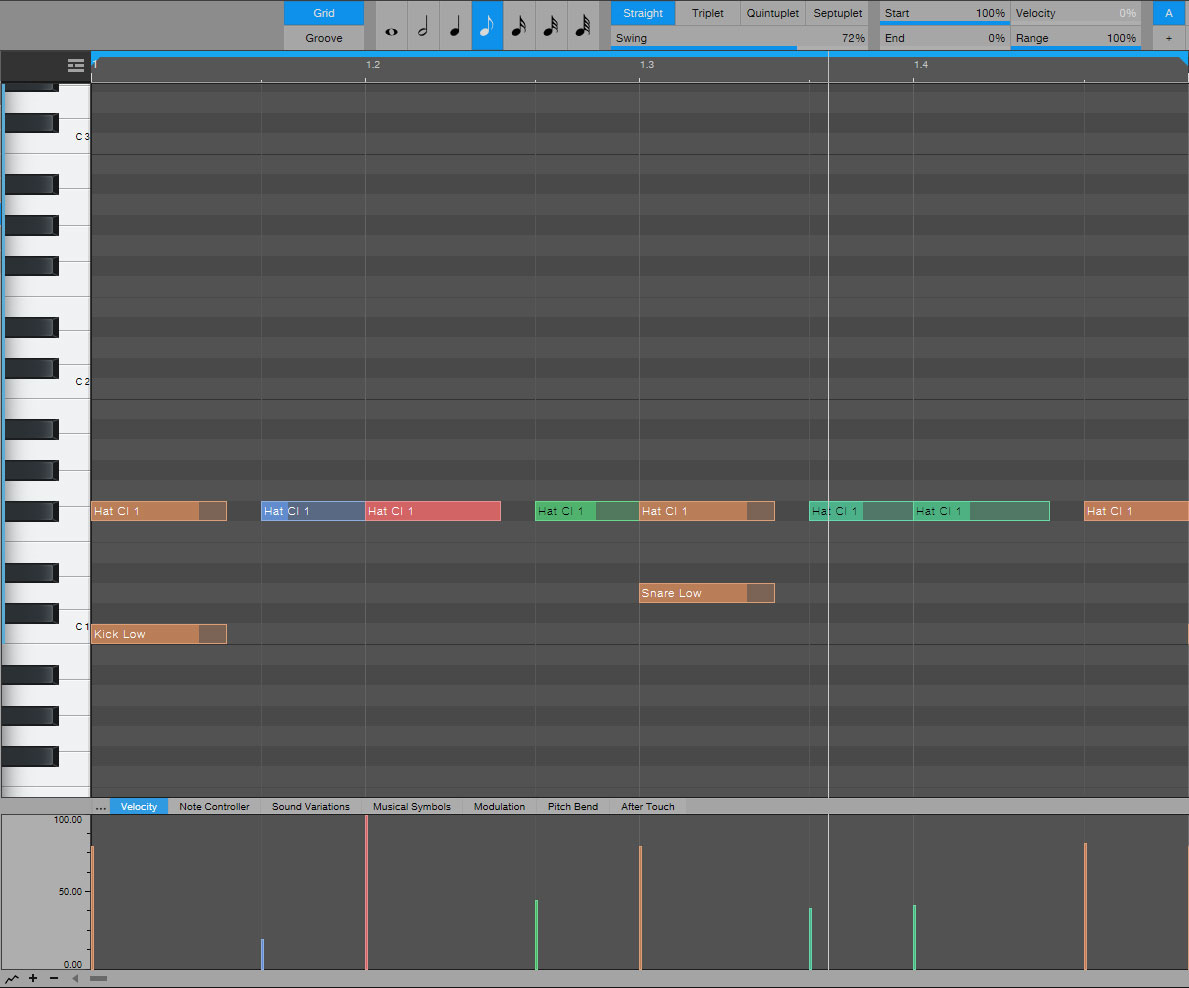Image resolution: width=1189 pixels, height=988 pixels.
Task: Switch to Grid quantize mode
Action: (324, 13)
